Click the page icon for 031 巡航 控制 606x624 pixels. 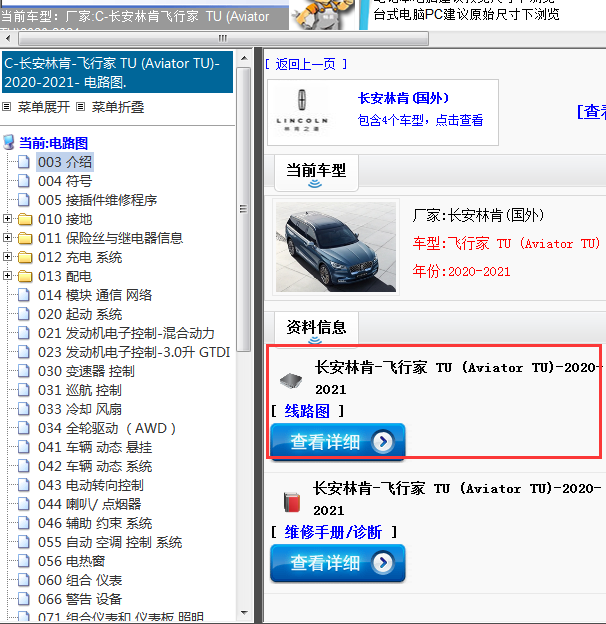[x=24, y=390]
